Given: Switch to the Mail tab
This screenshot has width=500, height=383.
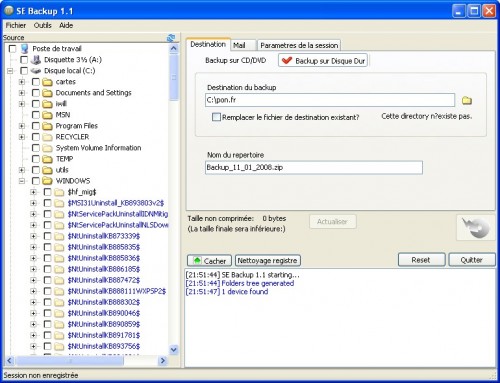Looking at the screenshot, I should 243,45.
